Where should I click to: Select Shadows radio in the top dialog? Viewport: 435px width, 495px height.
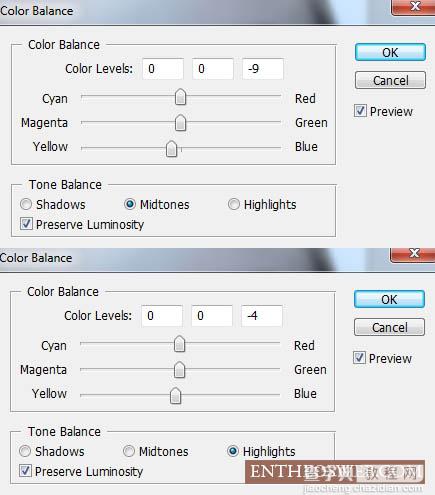26,204
